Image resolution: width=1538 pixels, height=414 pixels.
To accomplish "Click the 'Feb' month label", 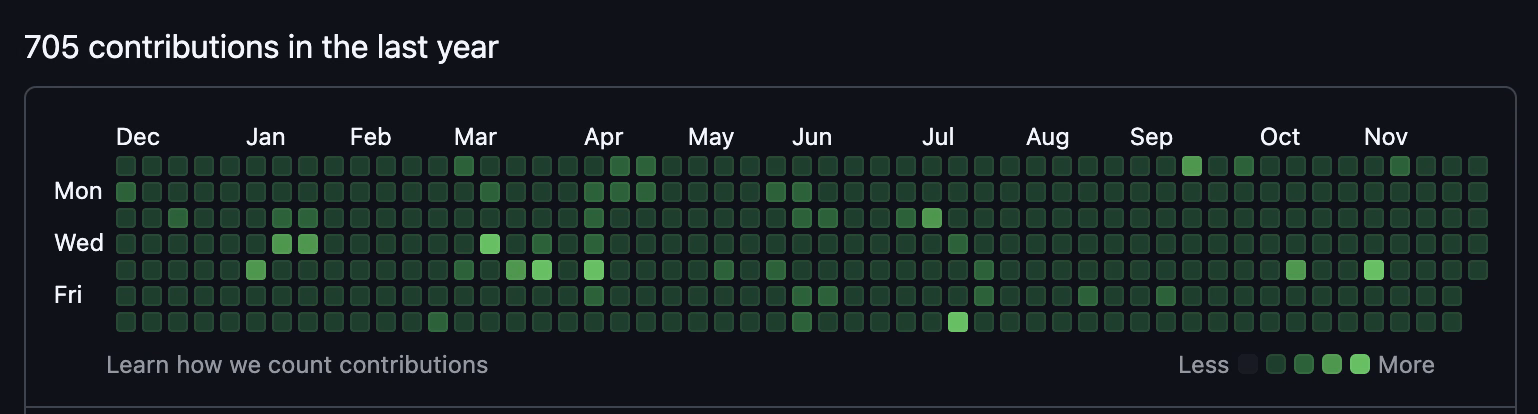I will coord(371,137).
